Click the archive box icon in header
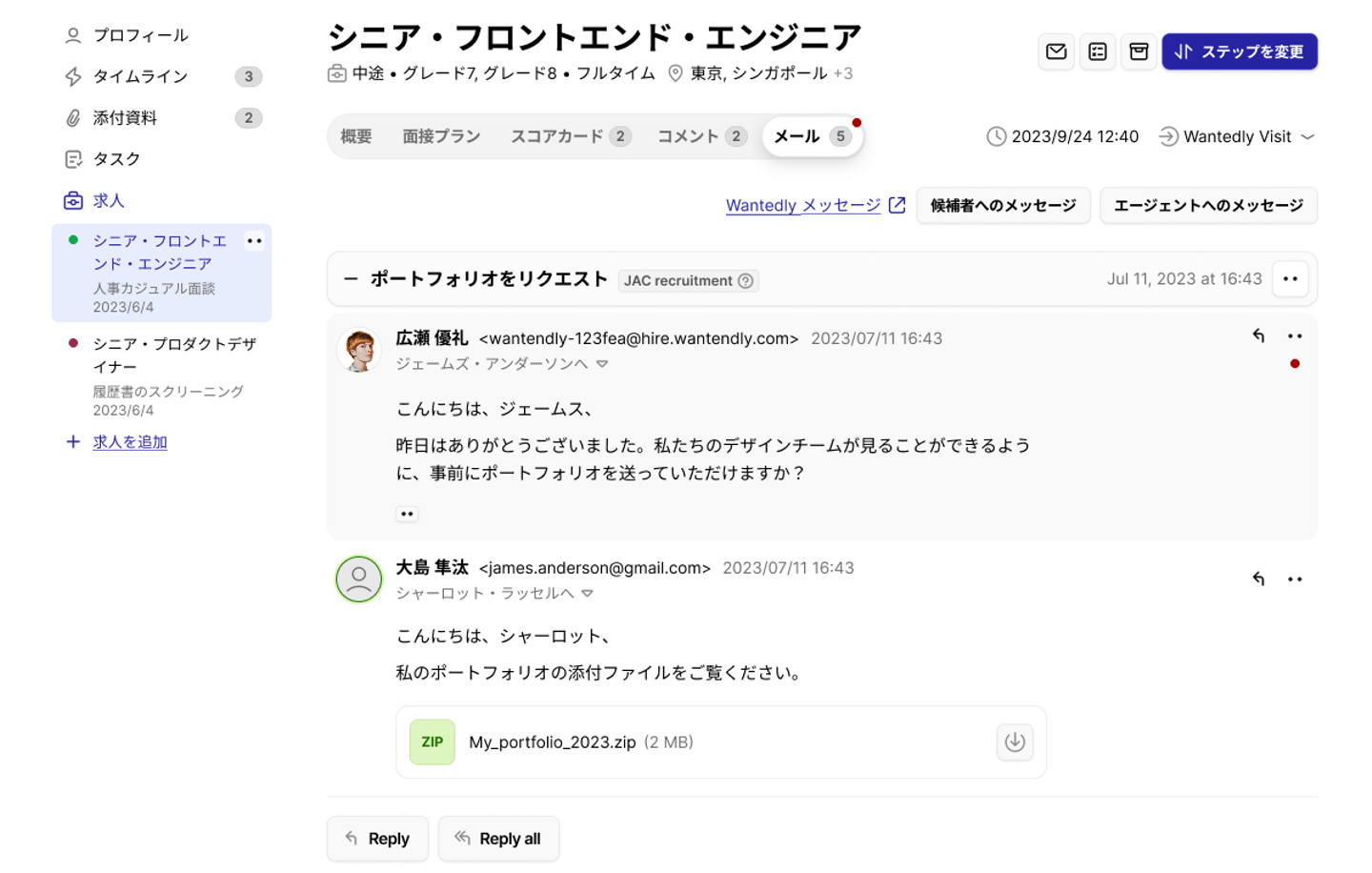1372x873 pixels. [x=1139, y=51]
